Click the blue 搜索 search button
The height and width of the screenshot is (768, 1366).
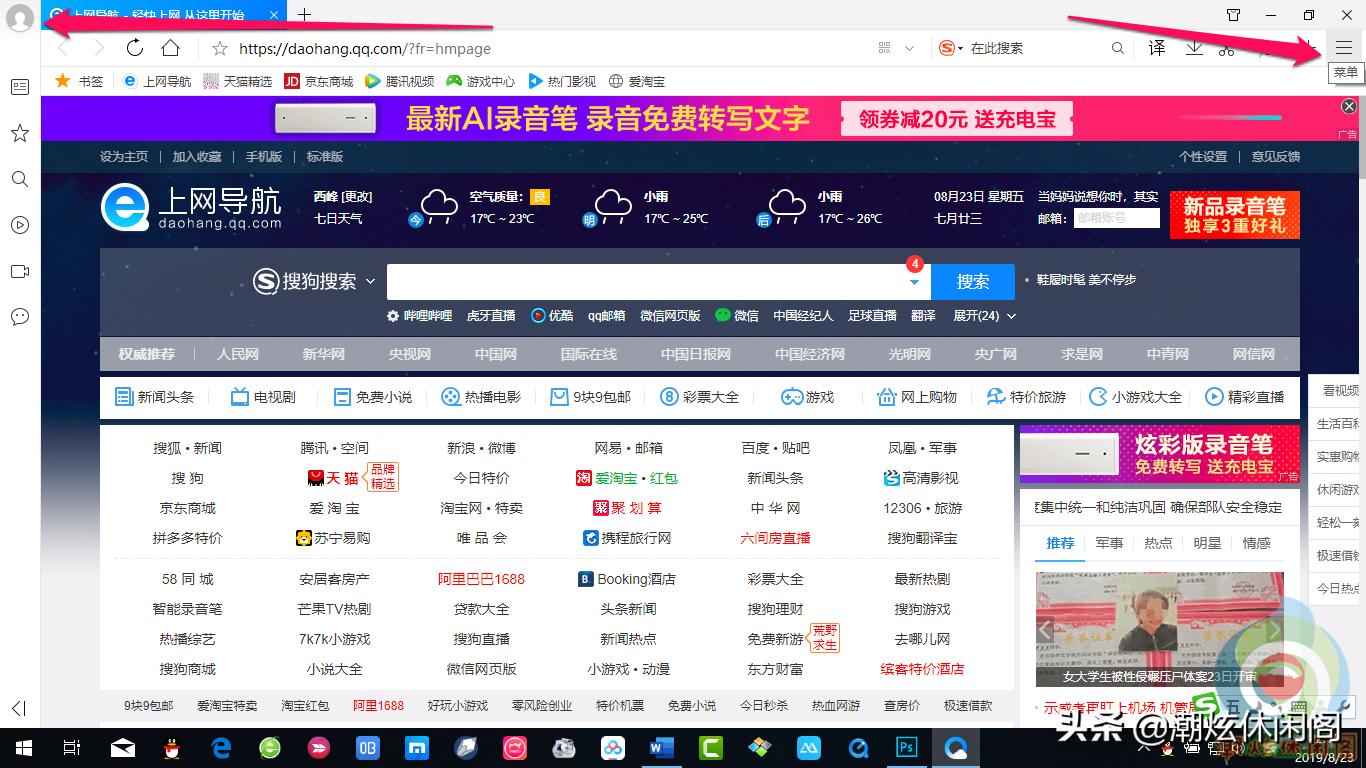click(x=972, y=281)
